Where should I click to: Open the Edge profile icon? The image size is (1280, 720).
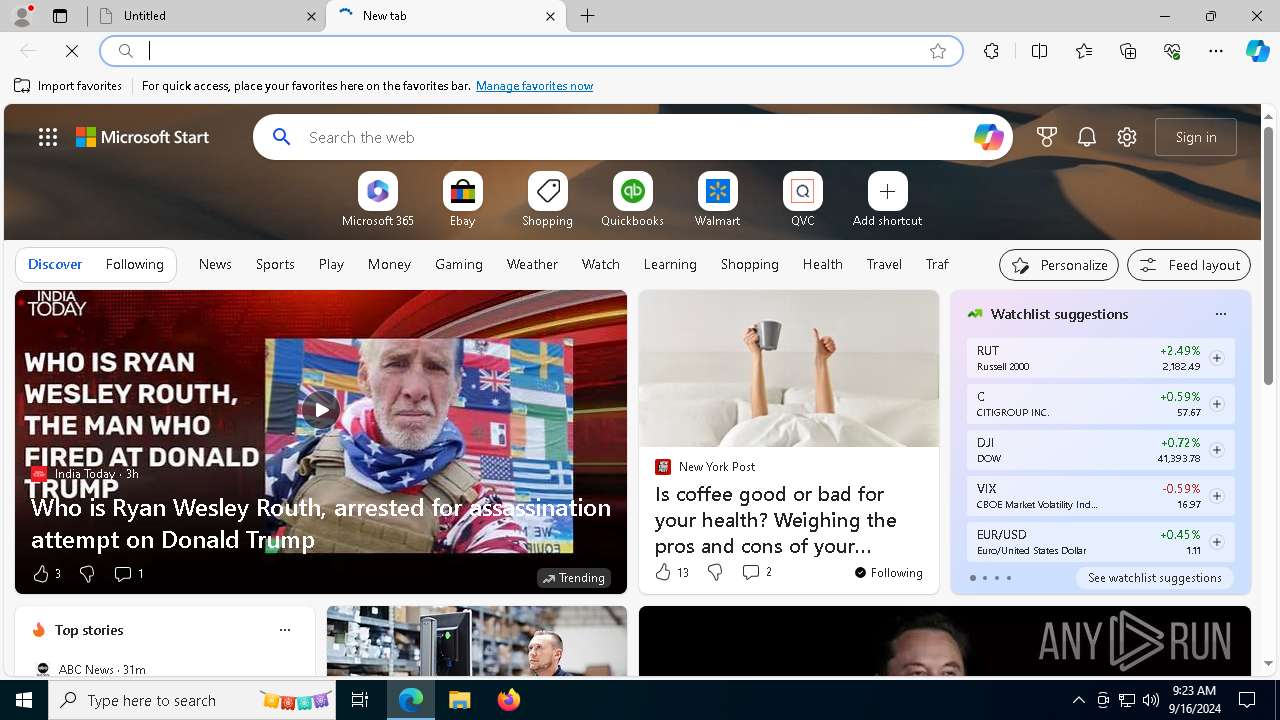pos(22,16)
